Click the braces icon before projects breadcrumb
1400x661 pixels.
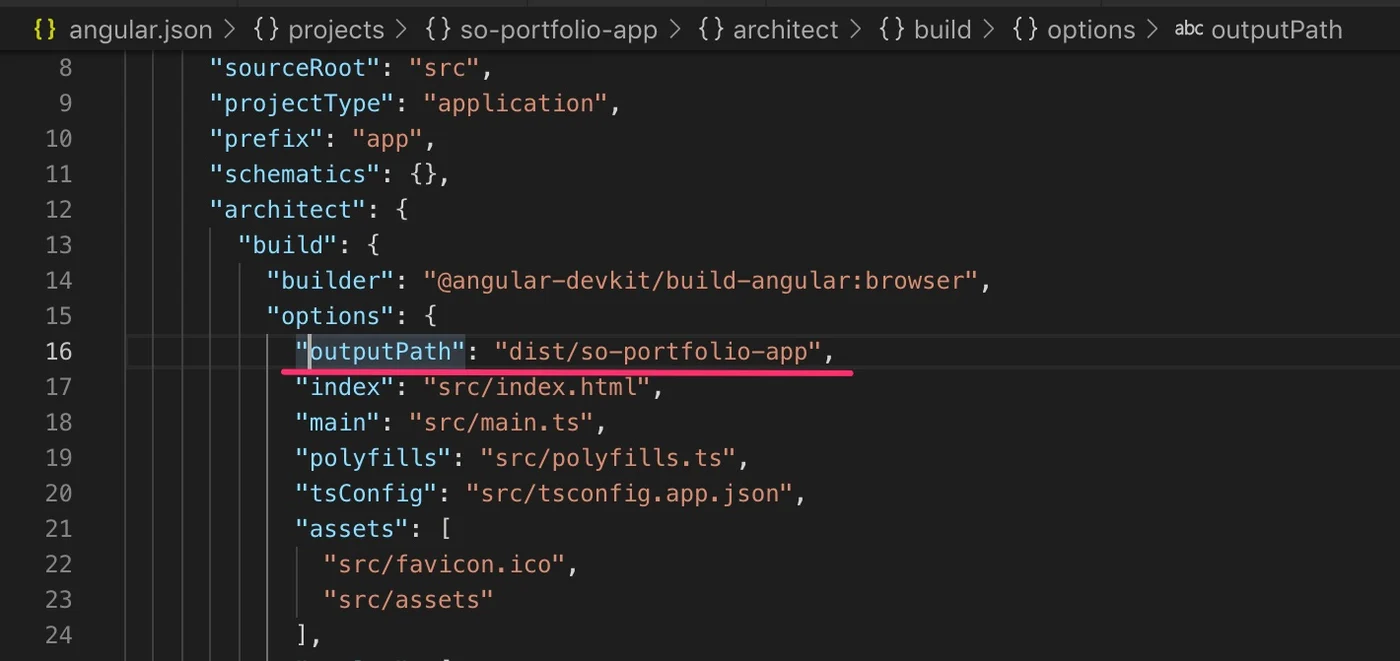pyautogui.click(x=266, y=30)
